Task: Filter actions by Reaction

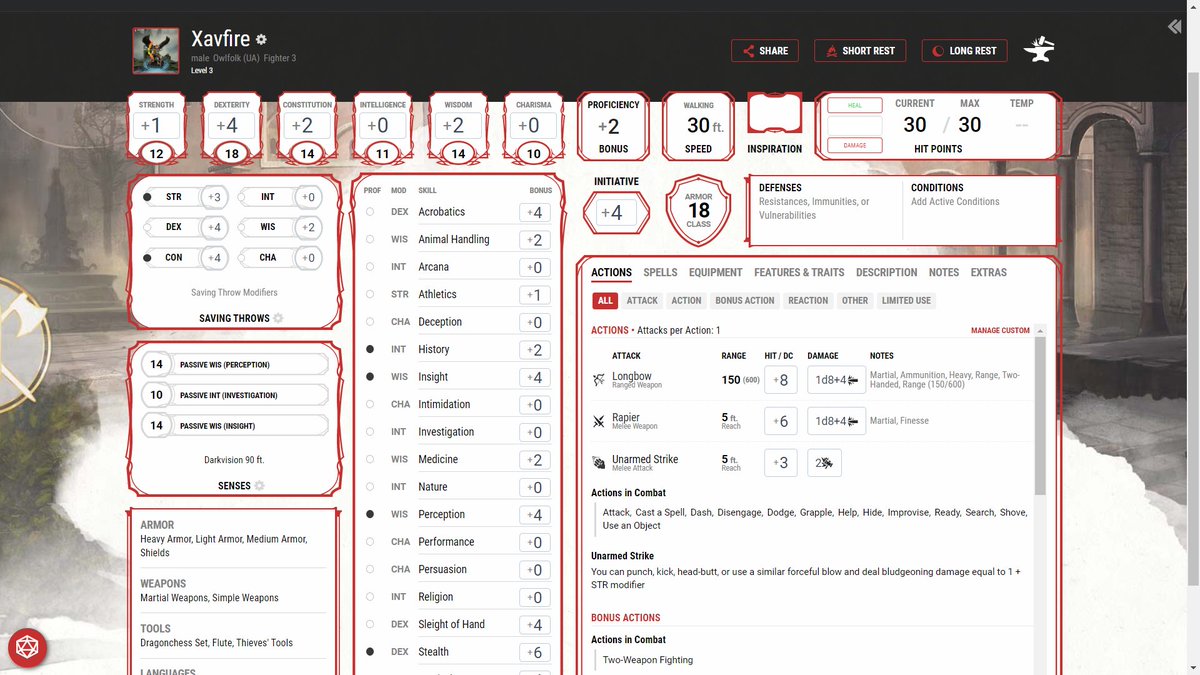Action: click(808, 300)
